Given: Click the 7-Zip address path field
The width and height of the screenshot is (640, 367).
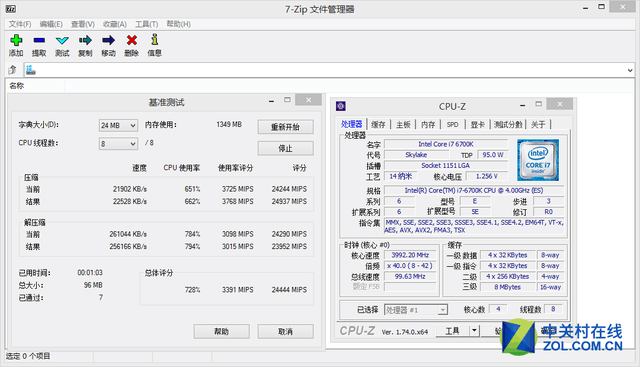Looking at the screenshot, I should [x=329, y=70].
